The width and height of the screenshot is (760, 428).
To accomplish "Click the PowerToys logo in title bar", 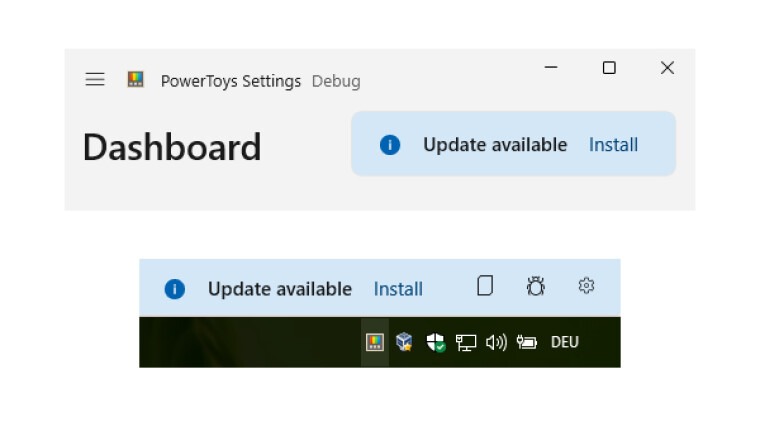I will tap(136, 79).
